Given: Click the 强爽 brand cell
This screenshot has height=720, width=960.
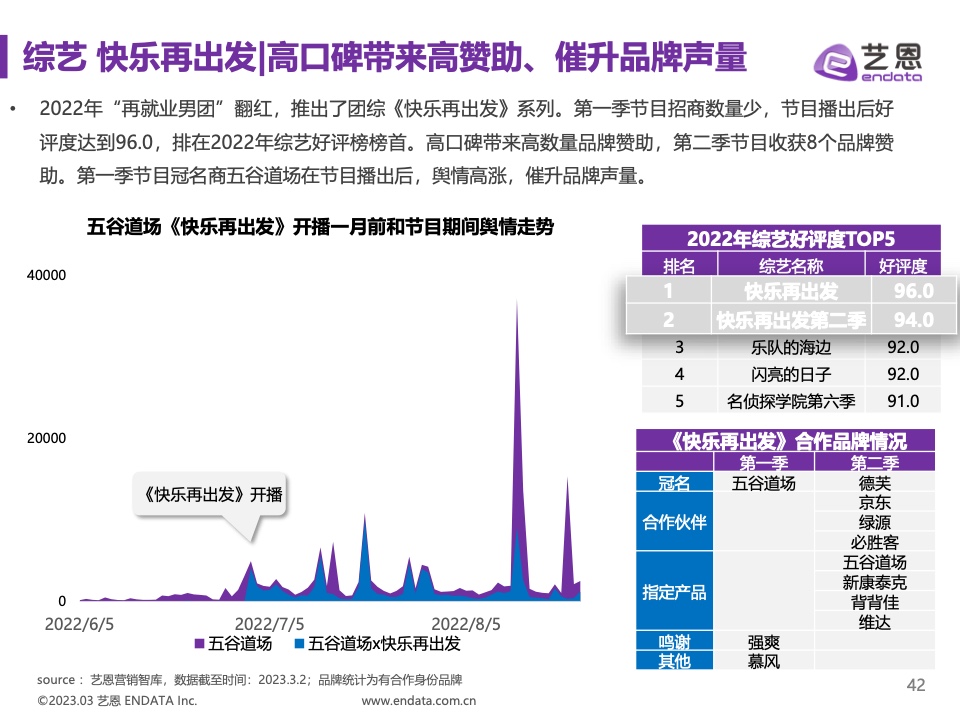Looking at the screenshot, I should (763, 642).
